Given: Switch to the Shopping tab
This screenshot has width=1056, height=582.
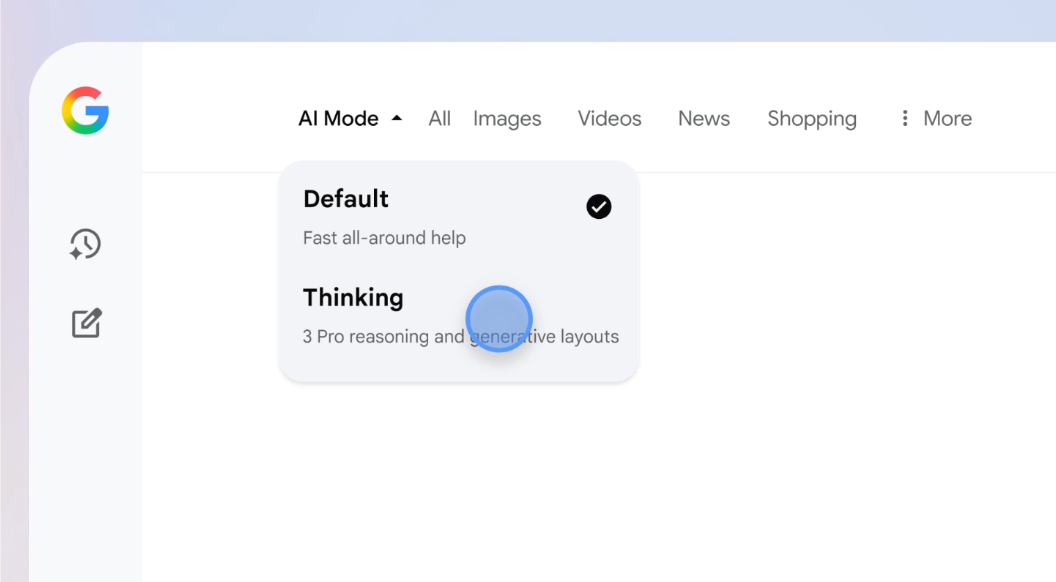Looking at the screenshot, I should tap(811, 118).
